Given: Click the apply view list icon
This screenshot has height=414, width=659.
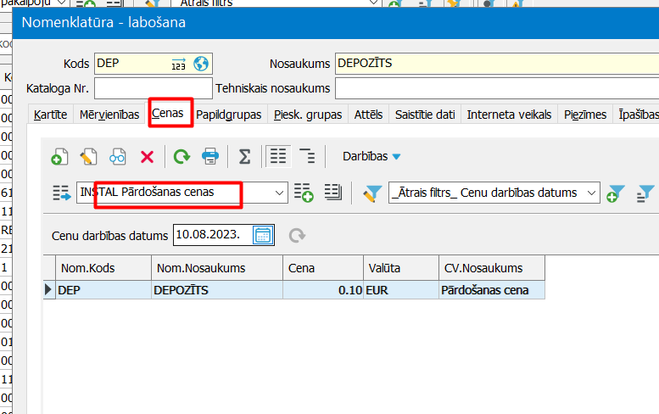Looking at the screenshot, I should 61,193.
